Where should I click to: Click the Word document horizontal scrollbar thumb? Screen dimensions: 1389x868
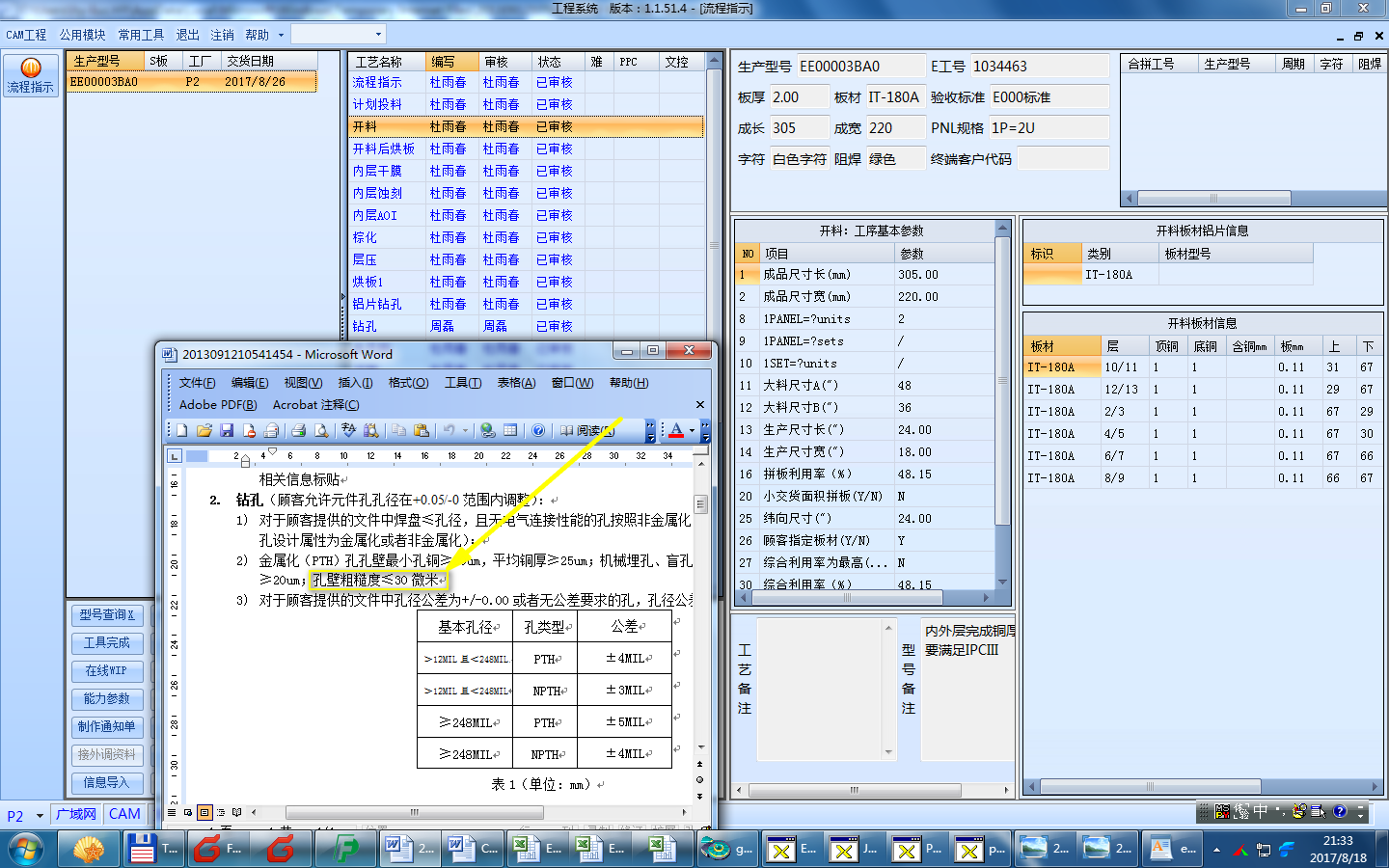point(413,812)
